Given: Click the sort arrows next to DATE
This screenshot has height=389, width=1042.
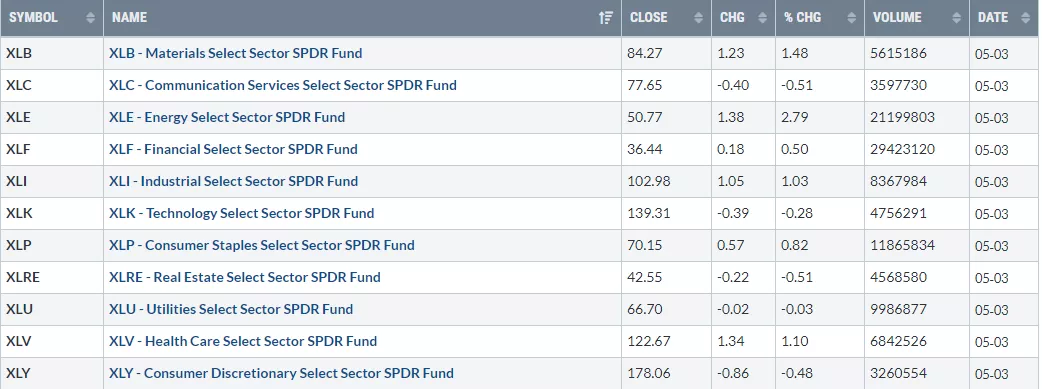Looking at the screenshot, I should (x=1025, y=18).
